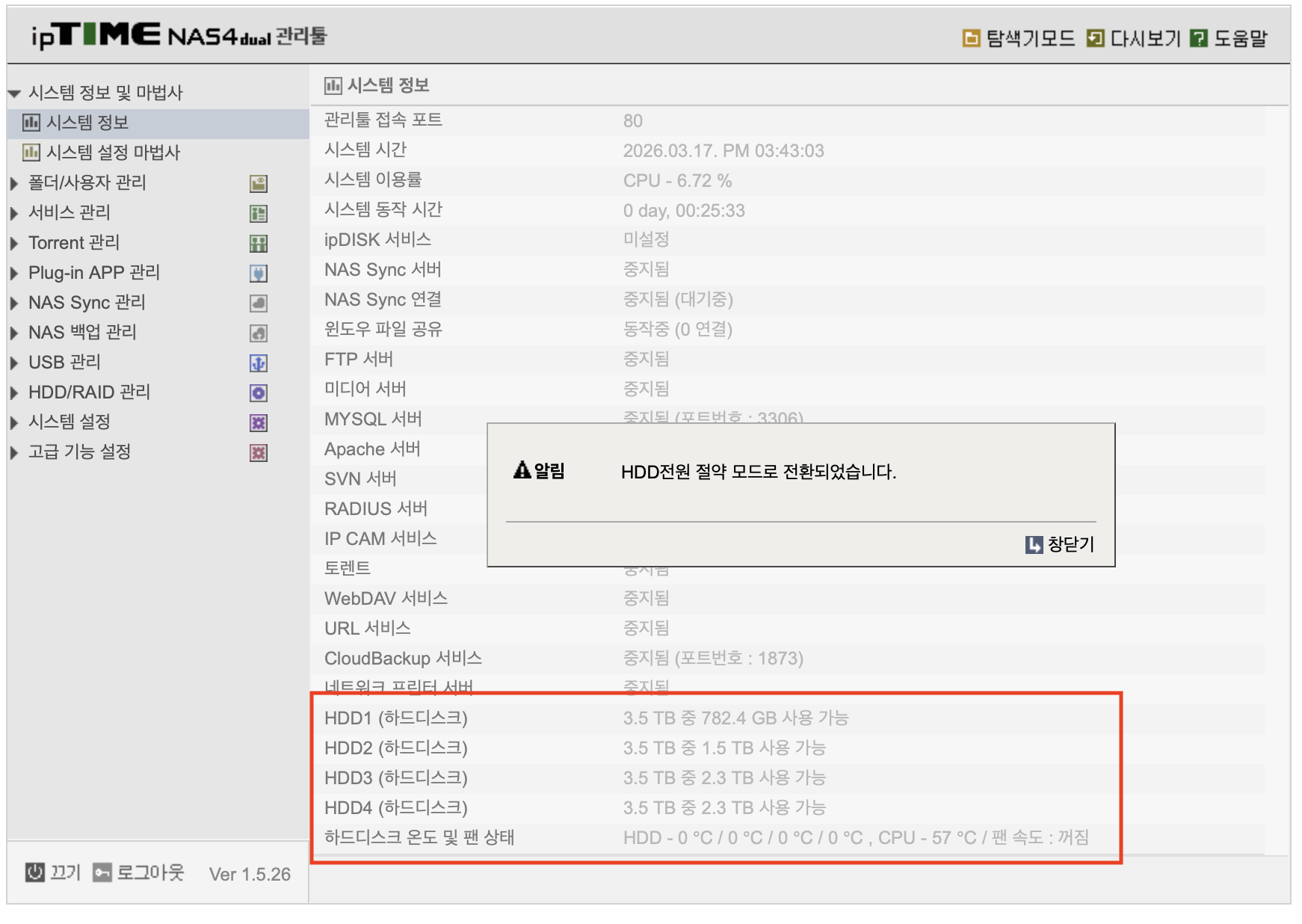Open the 시스템 설정 마법사 page
Image resolution: width=1302 pixels, height=924 pixels.
pos(113,153)
